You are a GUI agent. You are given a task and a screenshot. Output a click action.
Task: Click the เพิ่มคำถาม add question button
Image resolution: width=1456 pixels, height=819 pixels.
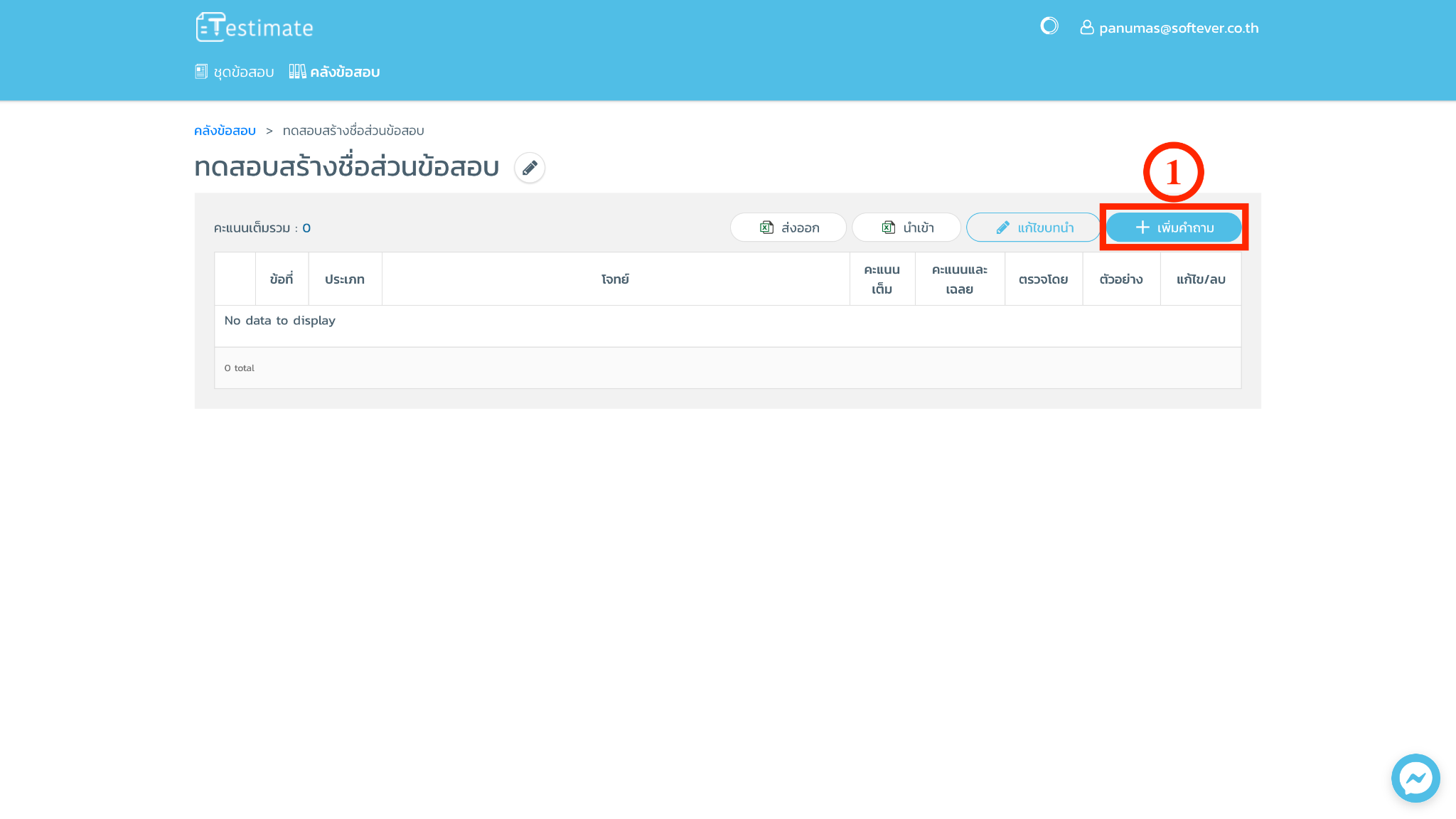(1174, 227)
